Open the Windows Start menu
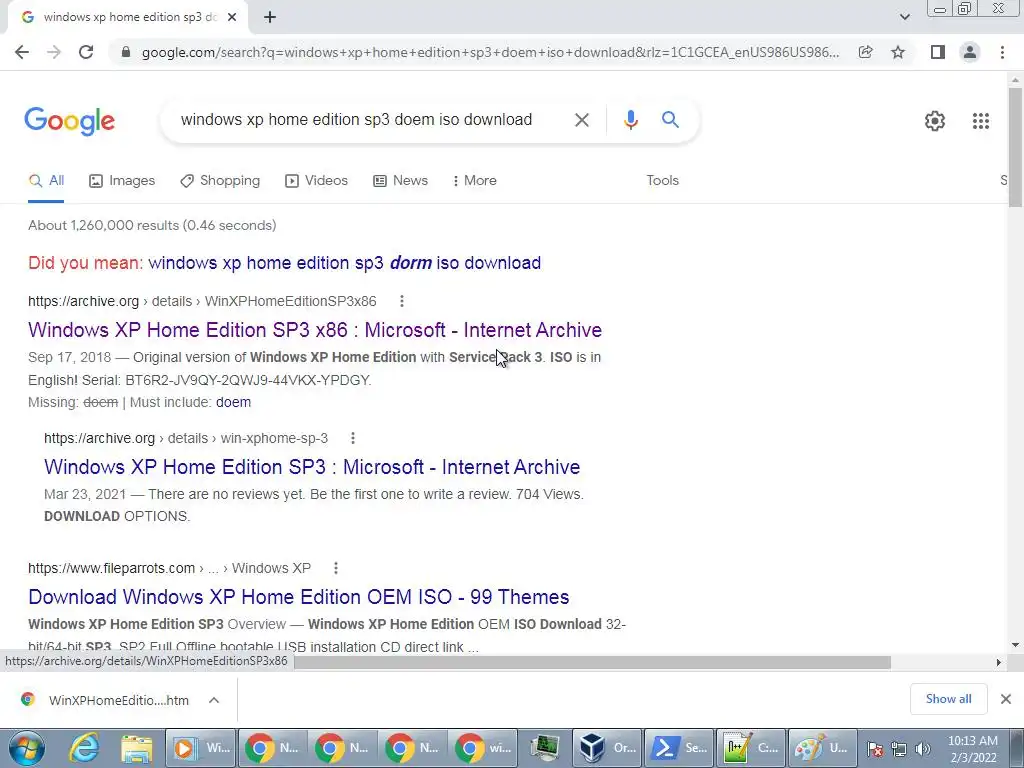This screenshot has width=1024, height=768. (x=27, y=748)
